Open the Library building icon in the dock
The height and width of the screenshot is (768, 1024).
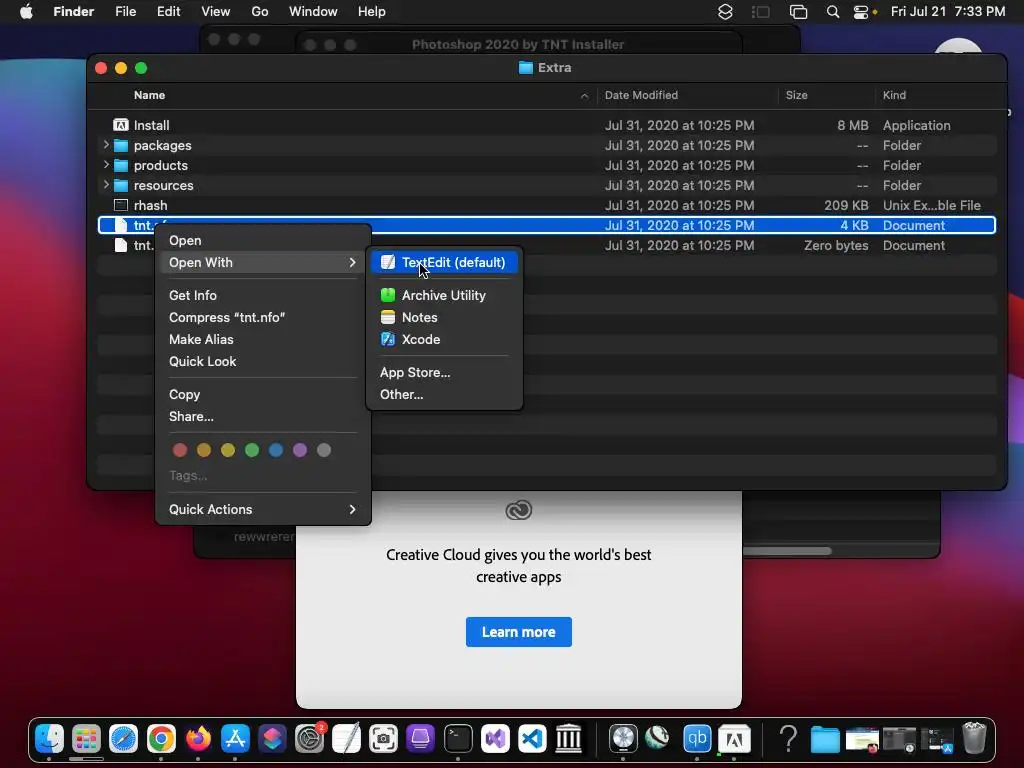pos(569,739)
